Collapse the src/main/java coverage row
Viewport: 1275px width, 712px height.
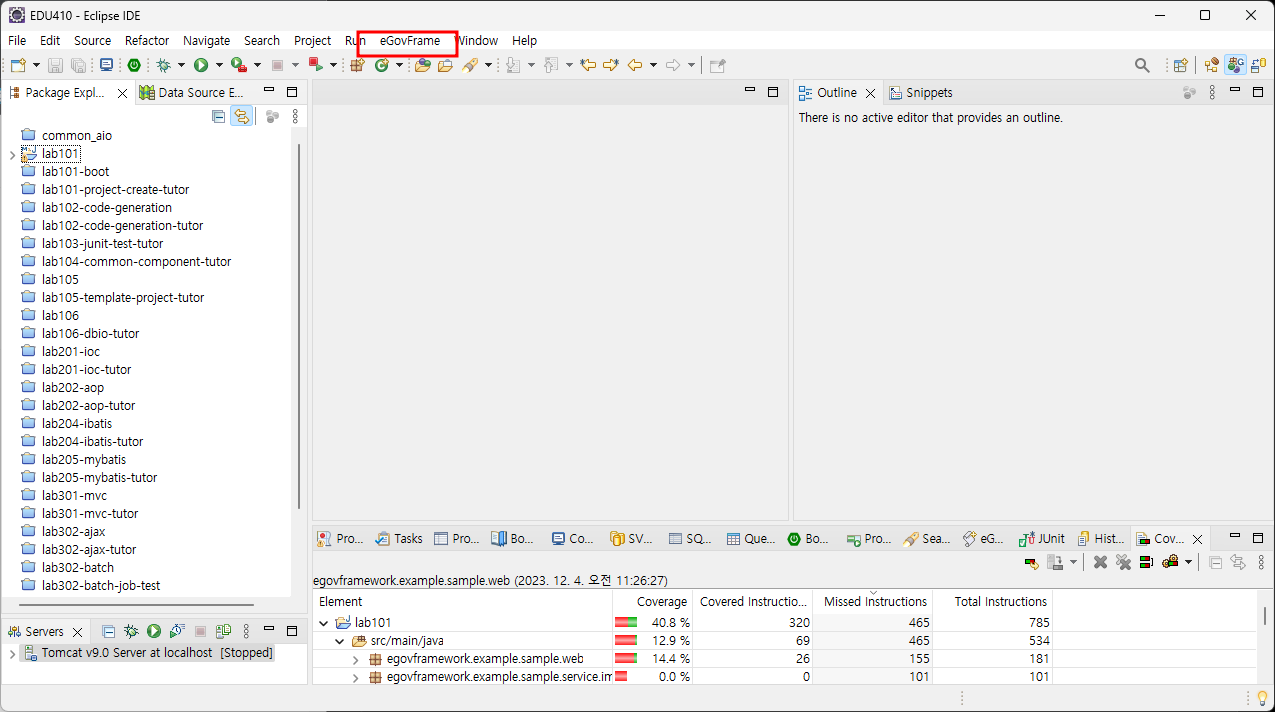tap(339, 640)
